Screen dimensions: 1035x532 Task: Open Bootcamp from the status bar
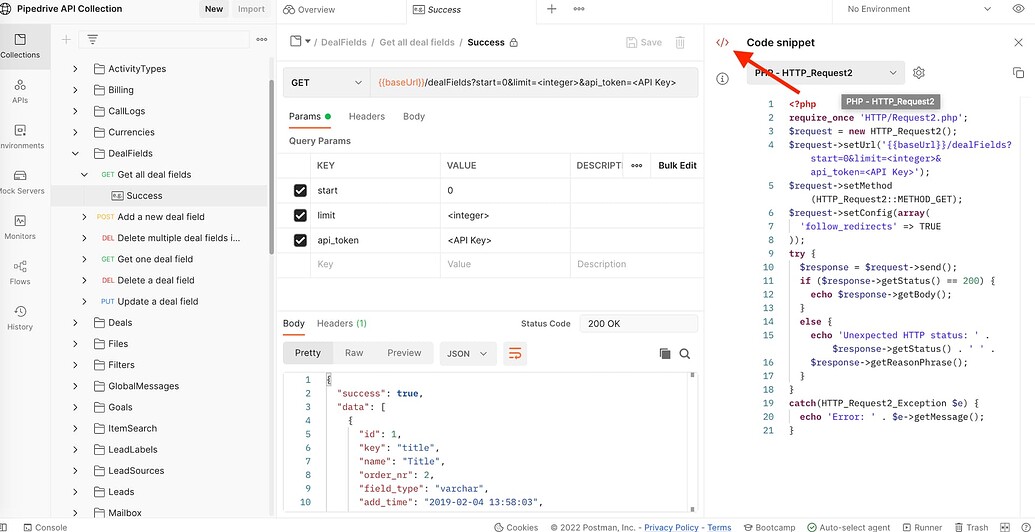click(770, 527)
